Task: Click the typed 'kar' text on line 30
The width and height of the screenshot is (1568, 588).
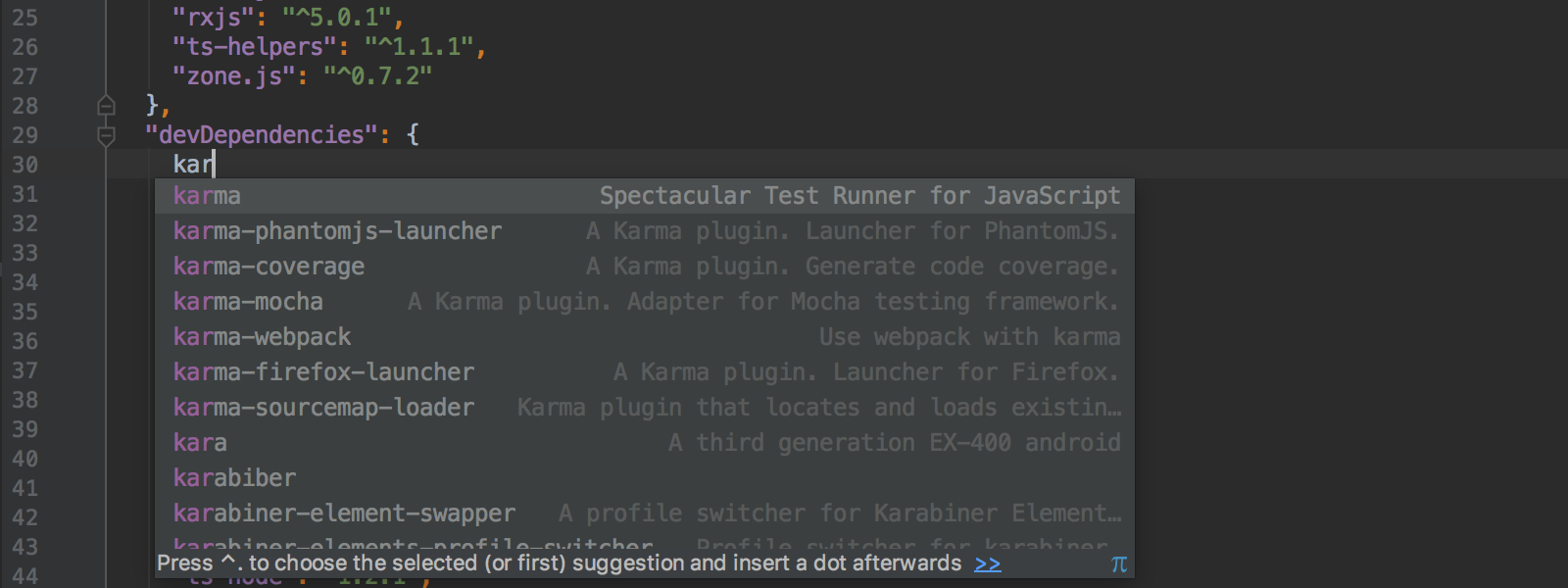Action: 193,165
